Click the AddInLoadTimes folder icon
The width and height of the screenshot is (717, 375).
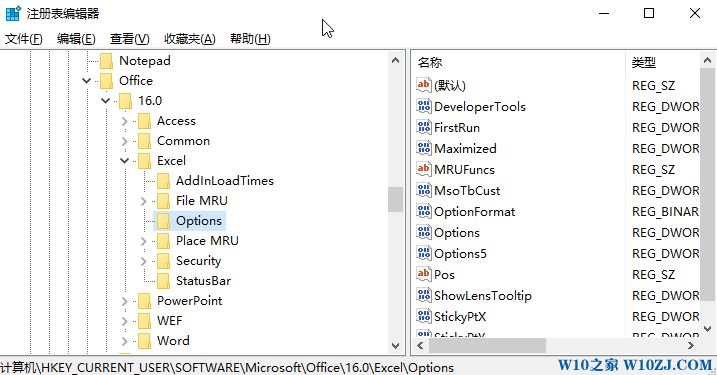click(163, 181)
